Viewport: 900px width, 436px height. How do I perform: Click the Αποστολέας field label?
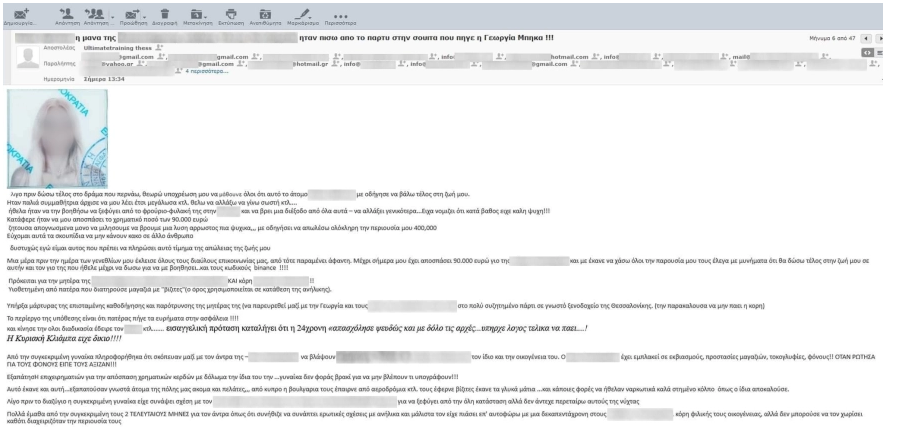click(59, 48)
